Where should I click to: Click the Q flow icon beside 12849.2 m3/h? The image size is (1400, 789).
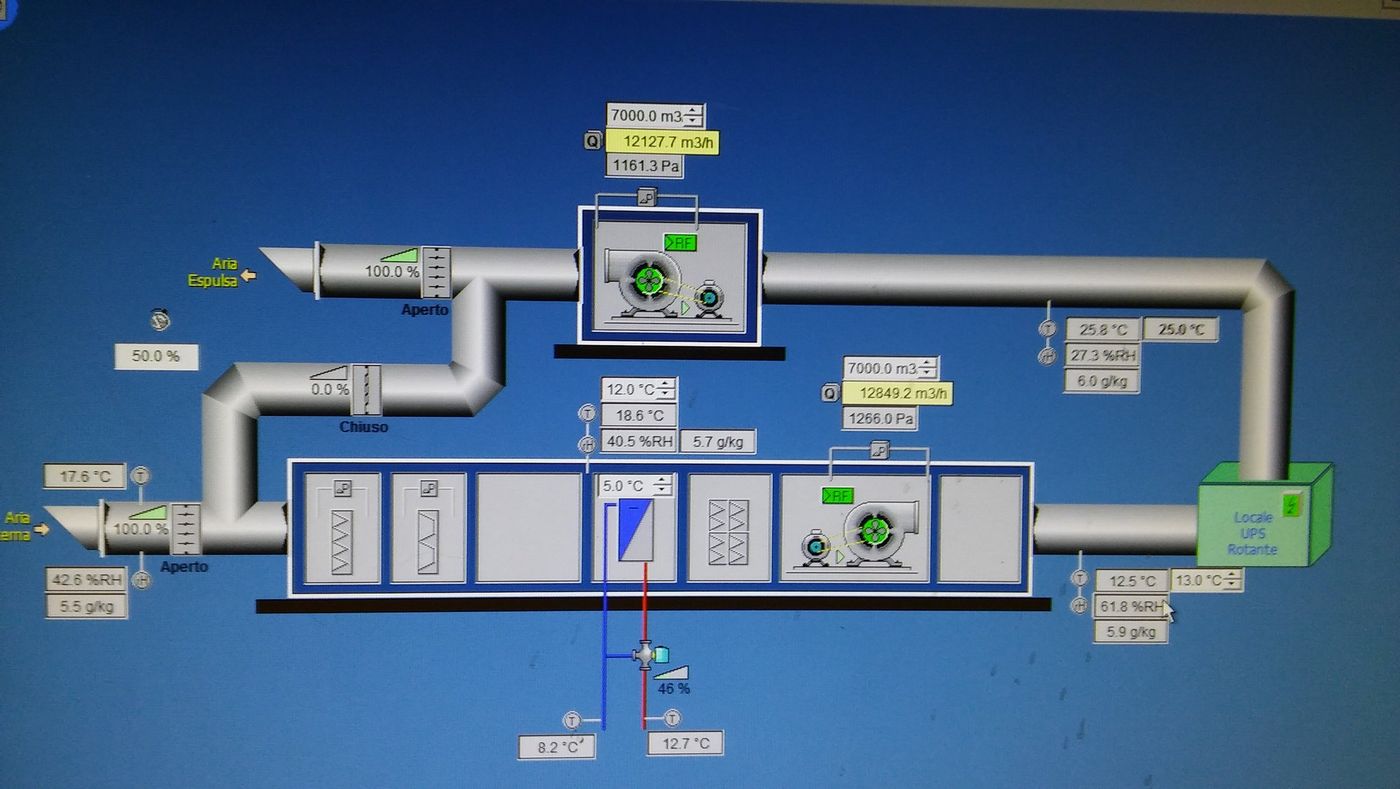(x=830, y=394)
